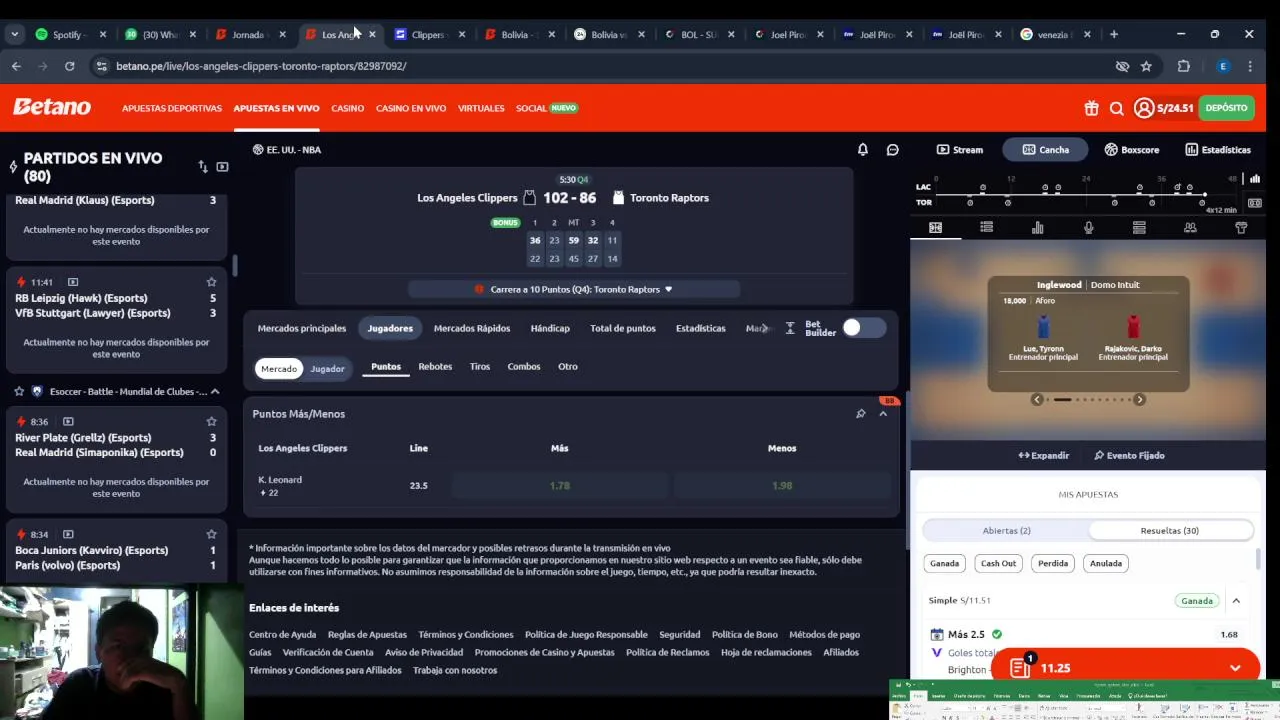Select the court view icon tab
Screen dimensions: 1280x720
(x=936, y=228)
